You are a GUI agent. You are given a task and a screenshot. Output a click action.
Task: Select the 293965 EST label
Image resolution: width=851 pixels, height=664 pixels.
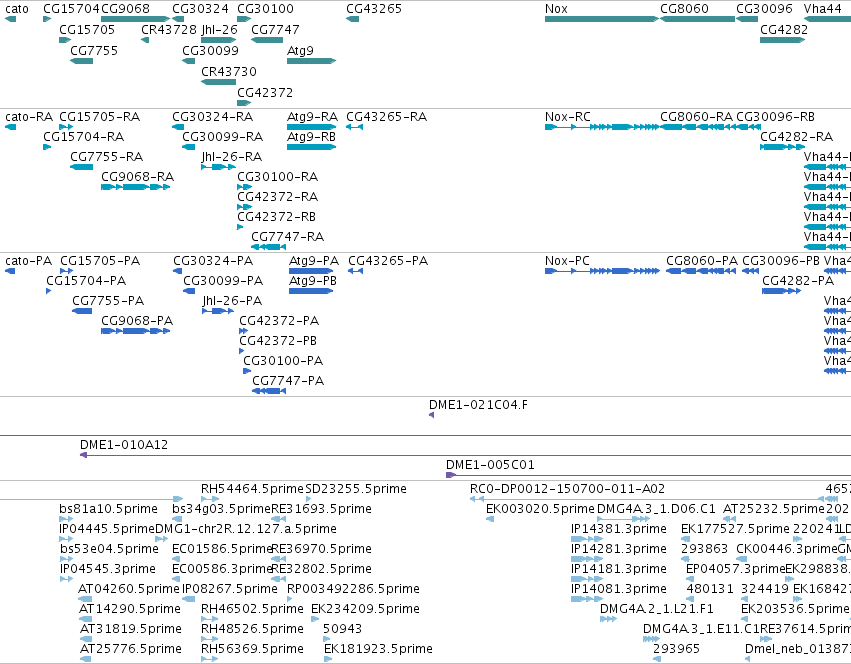pyautogui.click(x=676, y=649)
